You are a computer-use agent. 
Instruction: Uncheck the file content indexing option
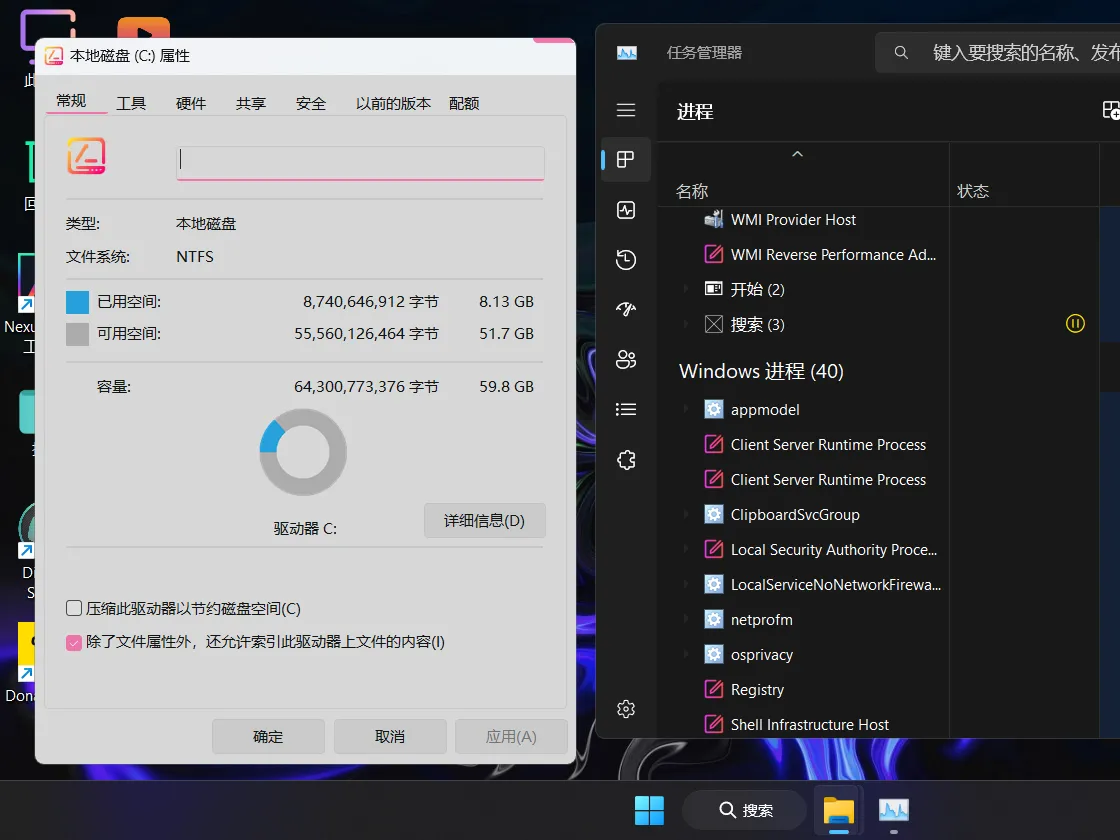(x=73, y=642)
